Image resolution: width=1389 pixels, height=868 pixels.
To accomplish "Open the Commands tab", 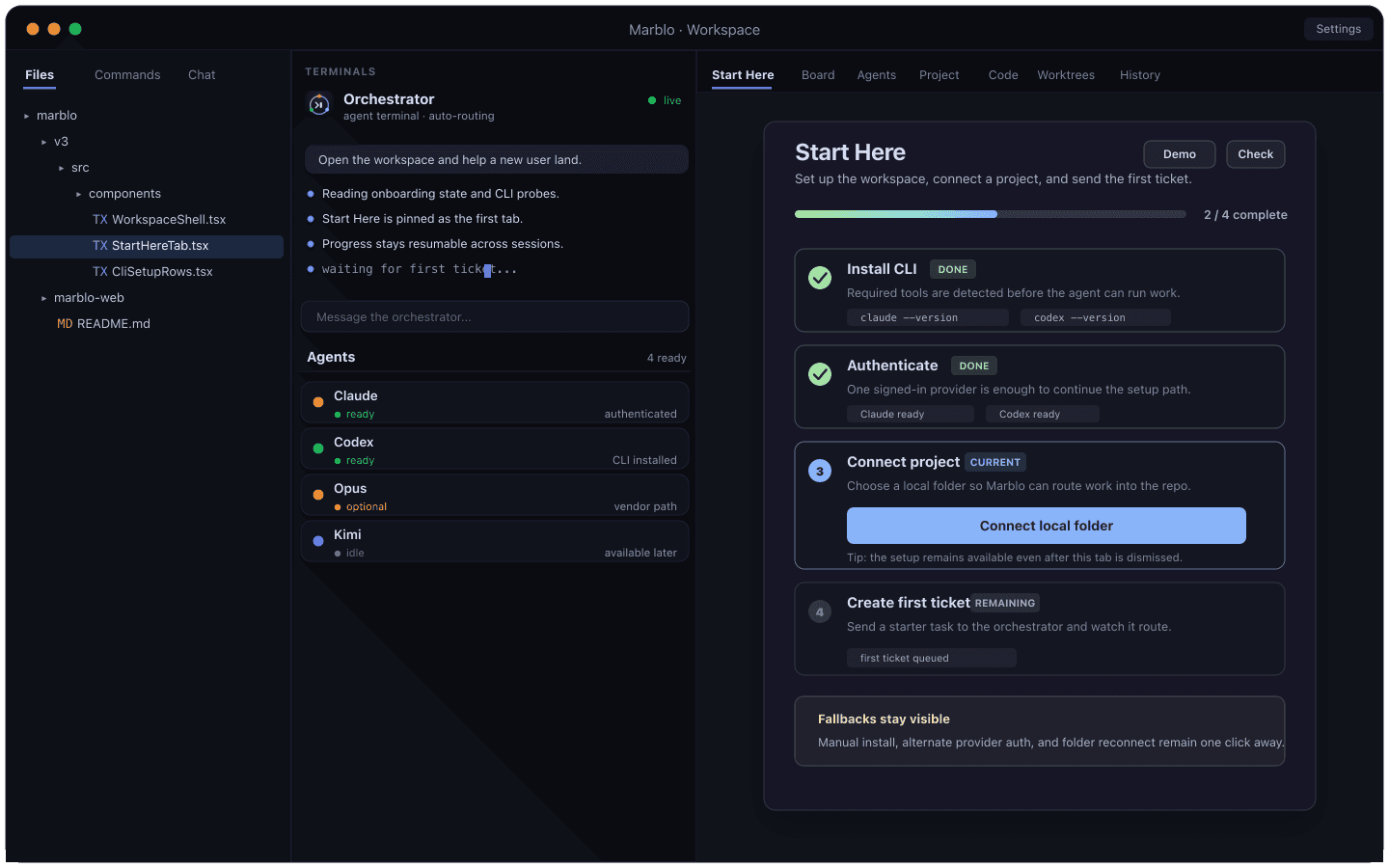I will coord(127,75).
